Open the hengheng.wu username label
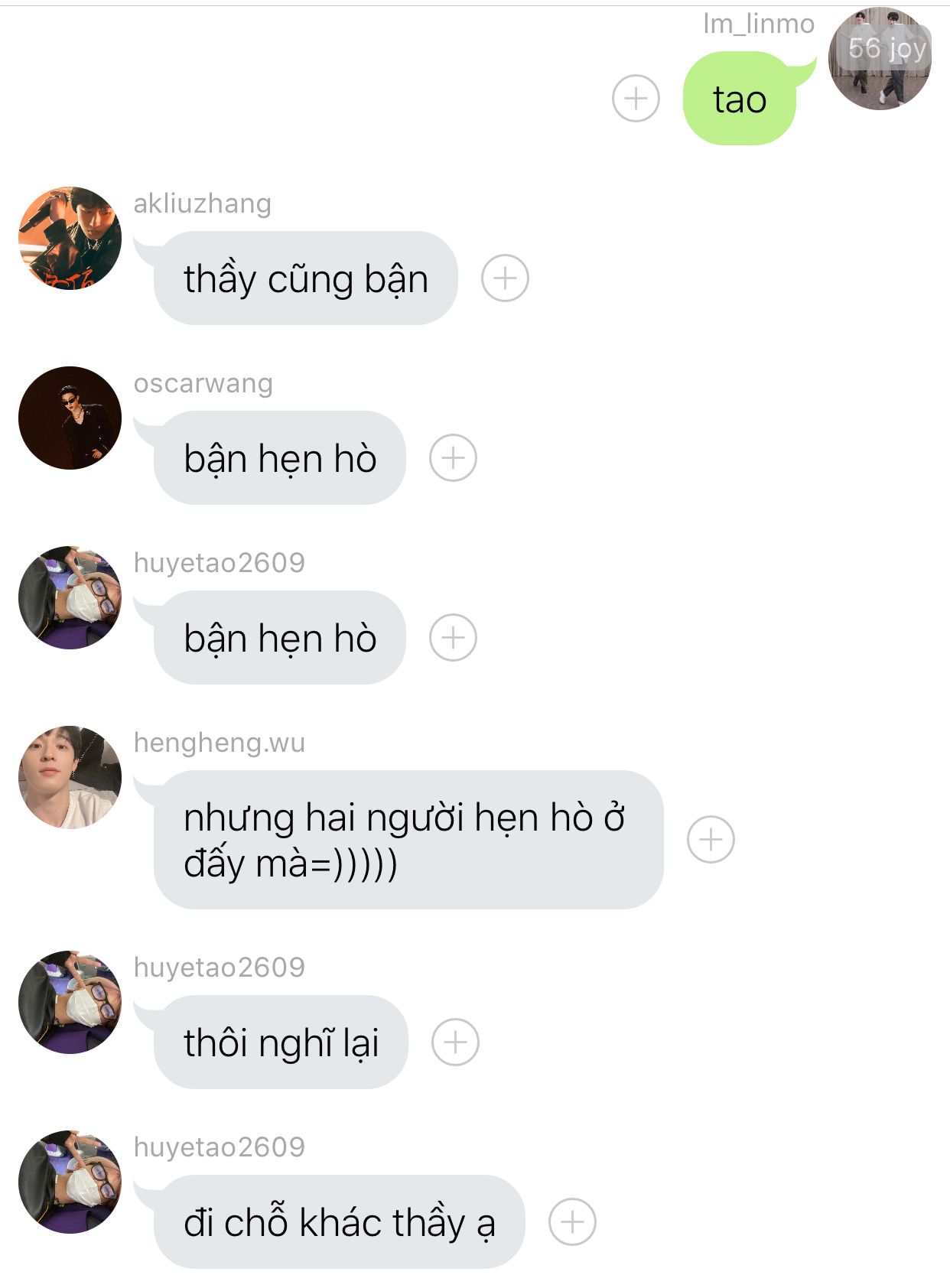Screen dimensions: 950x1288 pyautogui.click(x=220, y=743)
